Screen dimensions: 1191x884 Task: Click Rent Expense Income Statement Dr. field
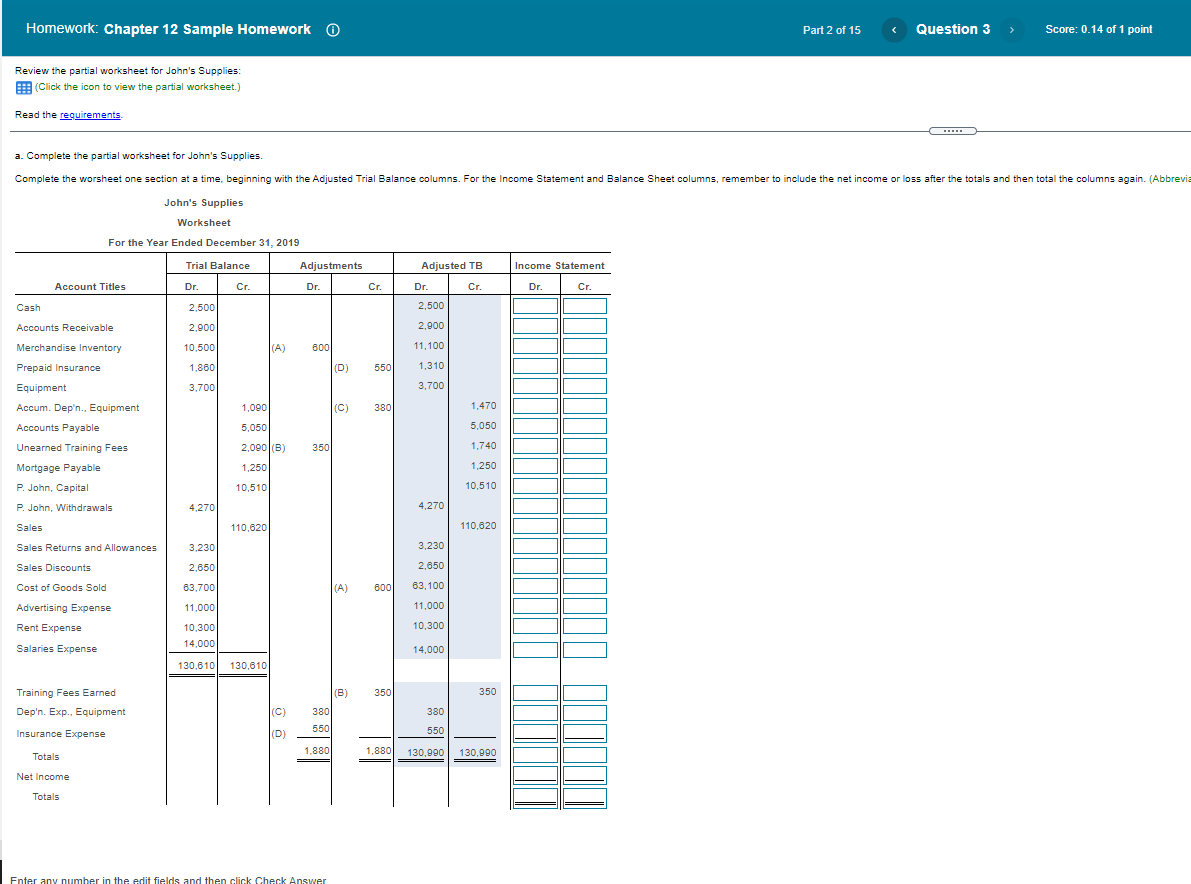(535, 626)
